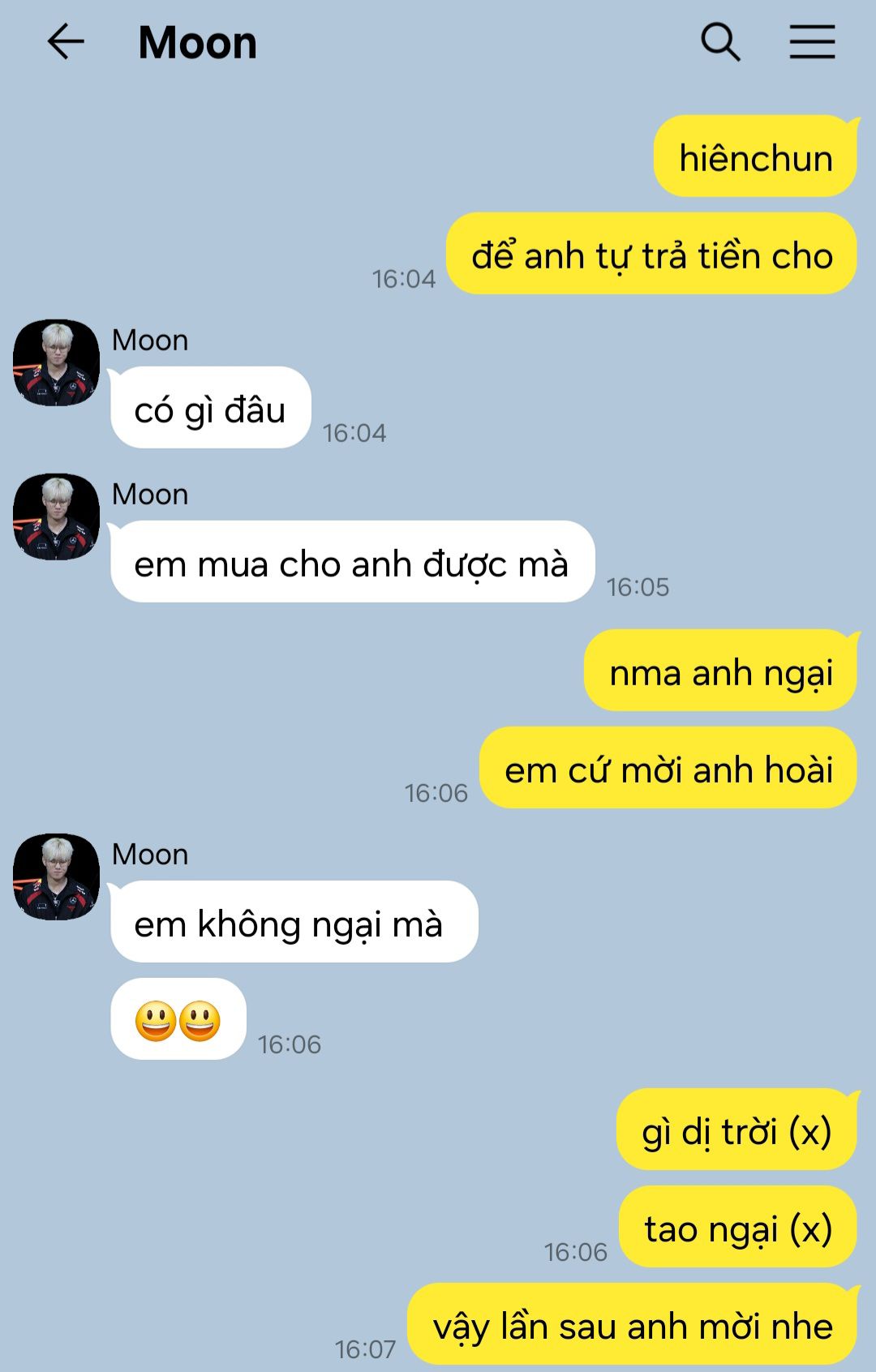Tap the 'hiênchun' message bubble
Viewport: 876px width, 1372px height.
click(756, 156)
